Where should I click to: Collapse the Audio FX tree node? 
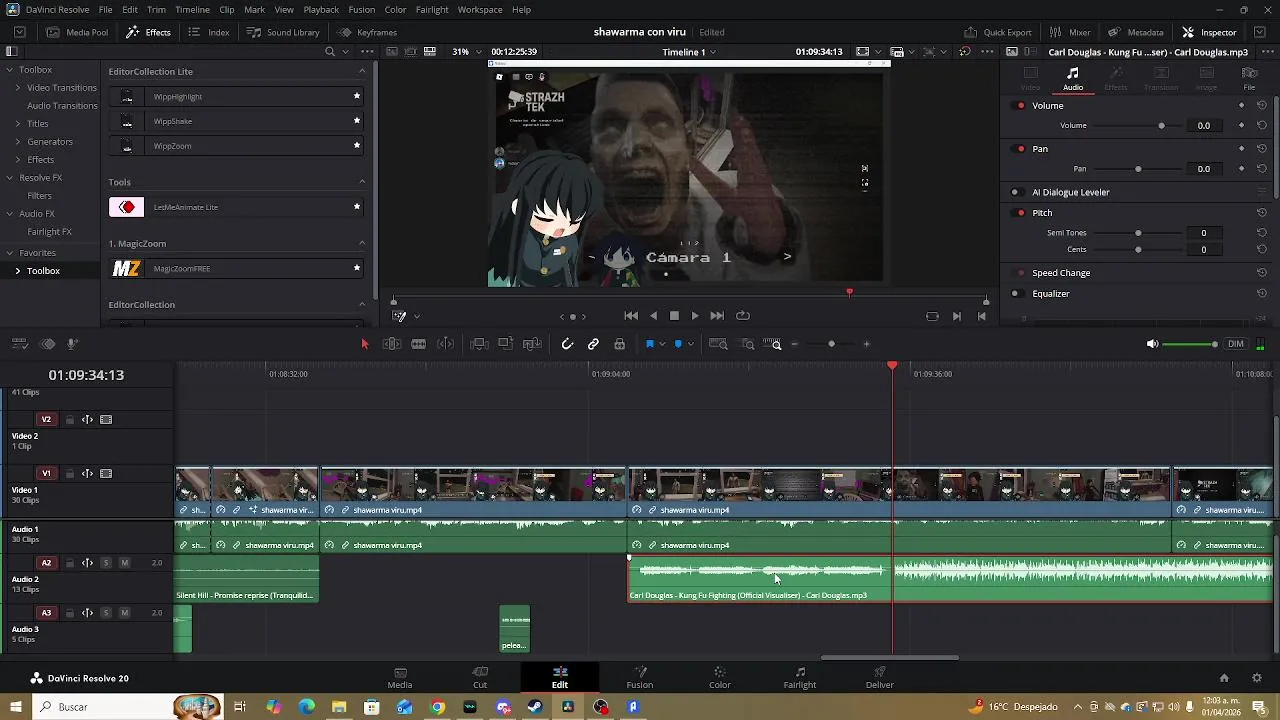pos(10,214)
